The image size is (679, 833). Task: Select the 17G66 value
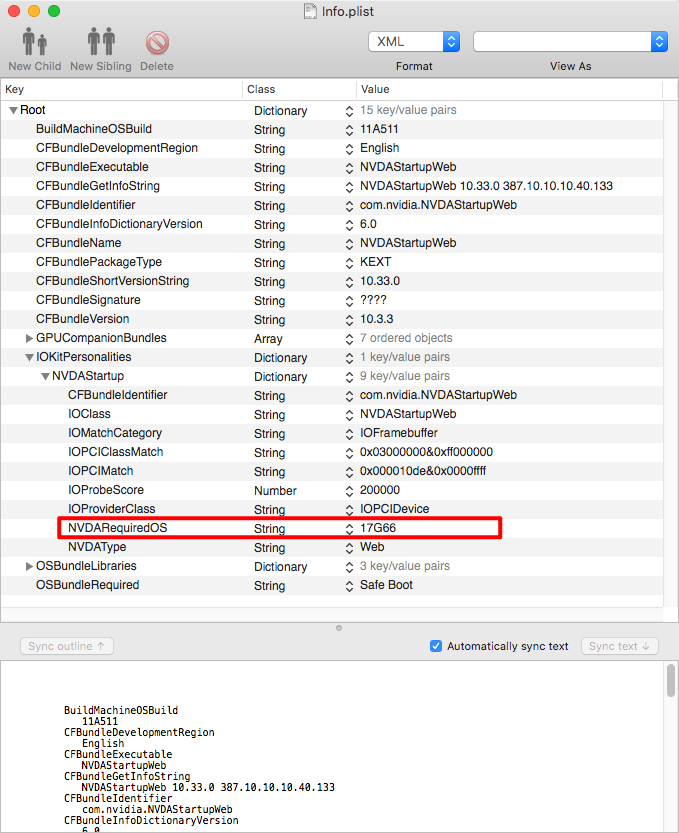click(x=378, y=528)
